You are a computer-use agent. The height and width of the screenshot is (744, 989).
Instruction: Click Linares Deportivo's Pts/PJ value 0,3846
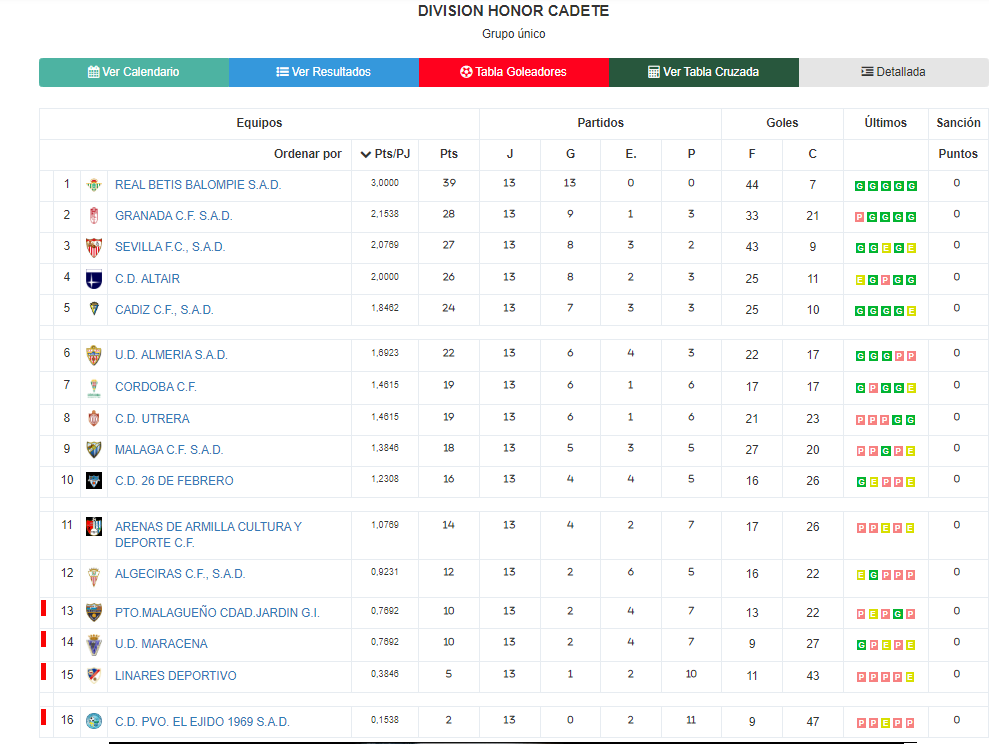pos(385,674)
